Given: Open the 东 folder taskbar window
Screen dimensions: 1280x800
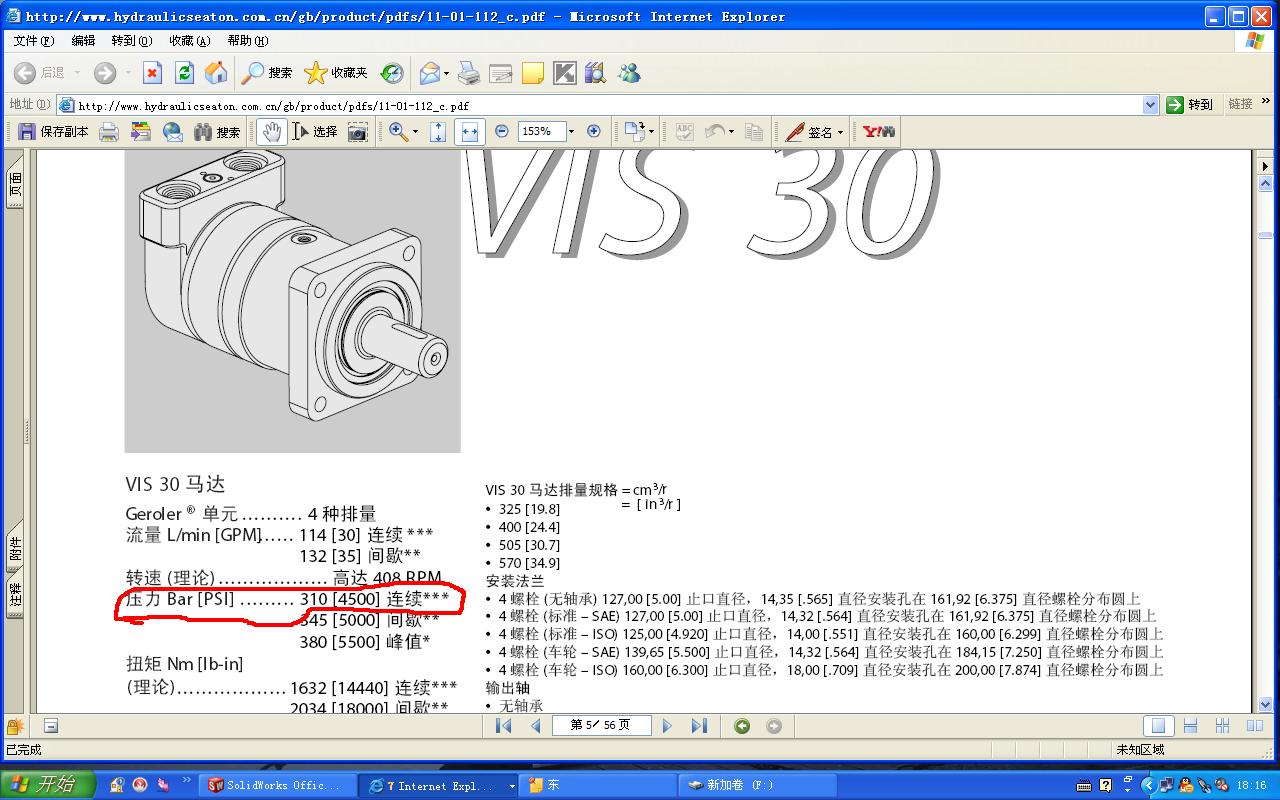Looking at the screenshot, I should (x=599, y=785).
